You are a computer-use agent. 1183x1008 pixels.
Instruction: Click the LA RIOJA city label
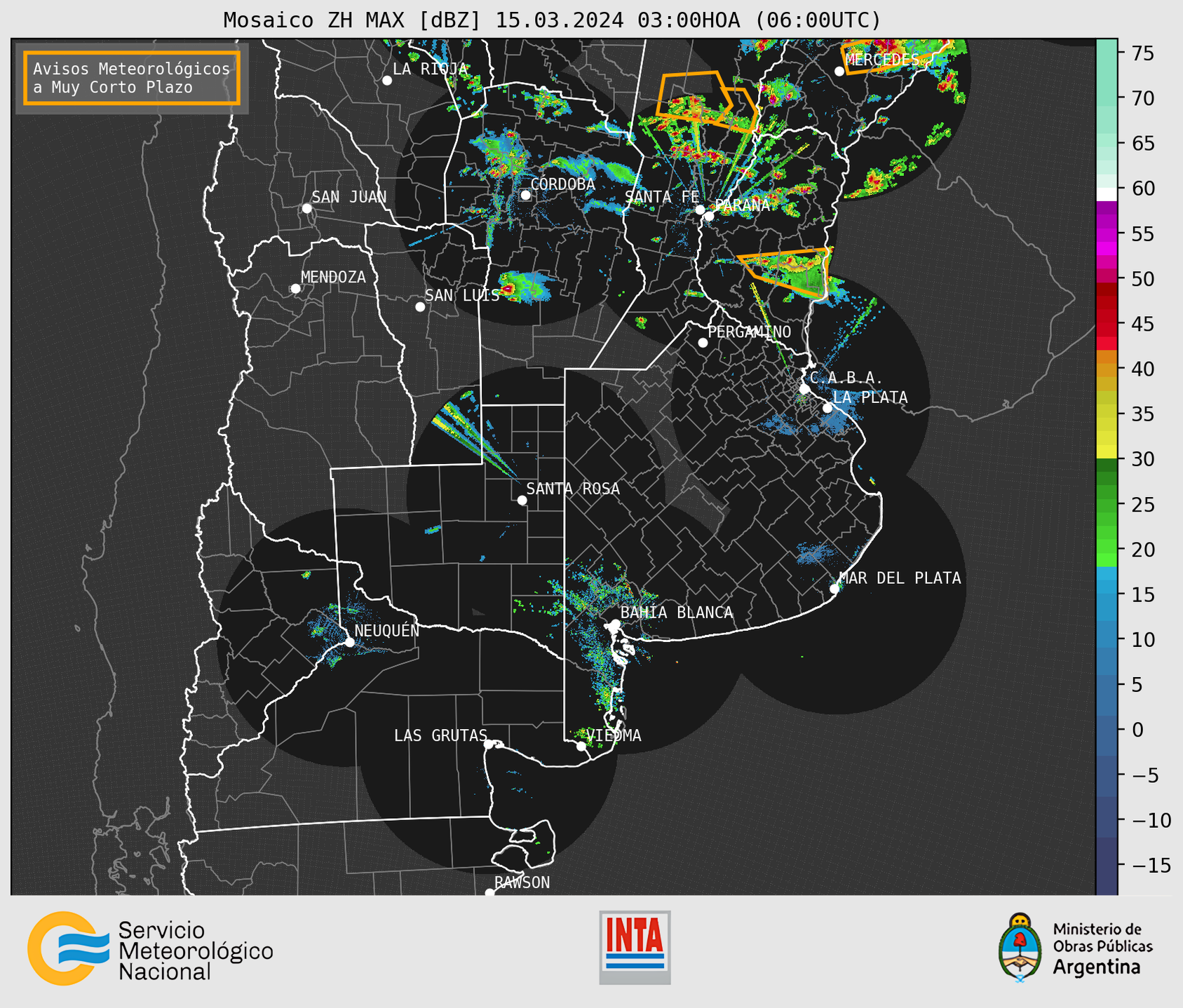(x=430, y=69)
